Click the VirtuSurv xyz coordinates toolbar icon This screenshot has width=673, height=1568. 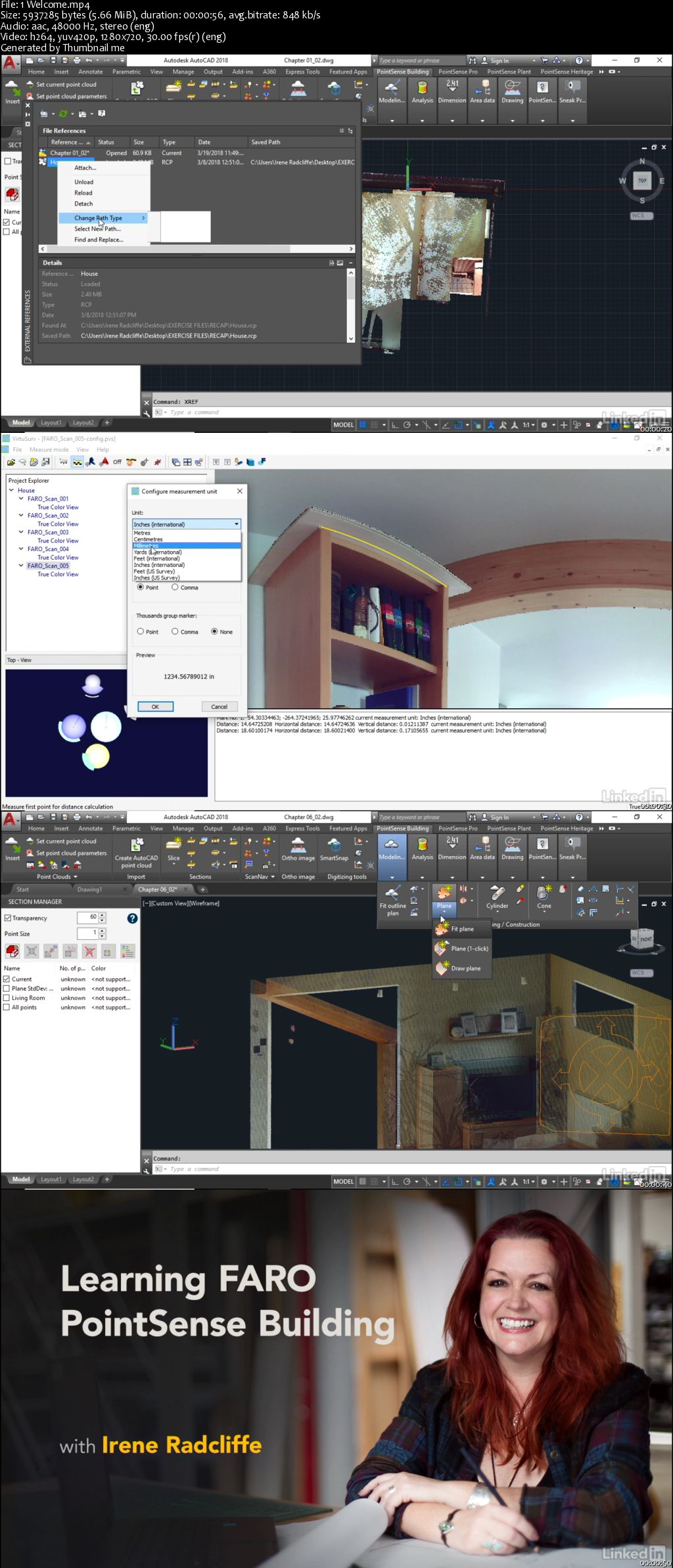tap(64, 462)
